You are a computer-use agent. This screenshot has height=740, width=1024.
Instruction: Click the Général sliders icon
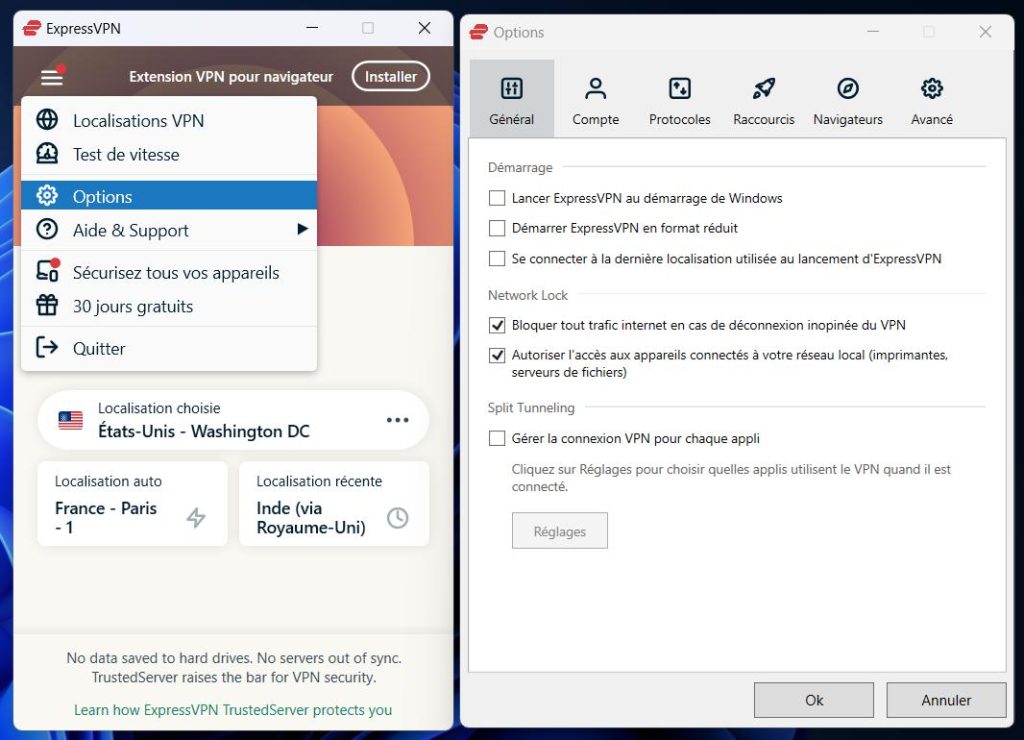511,88
